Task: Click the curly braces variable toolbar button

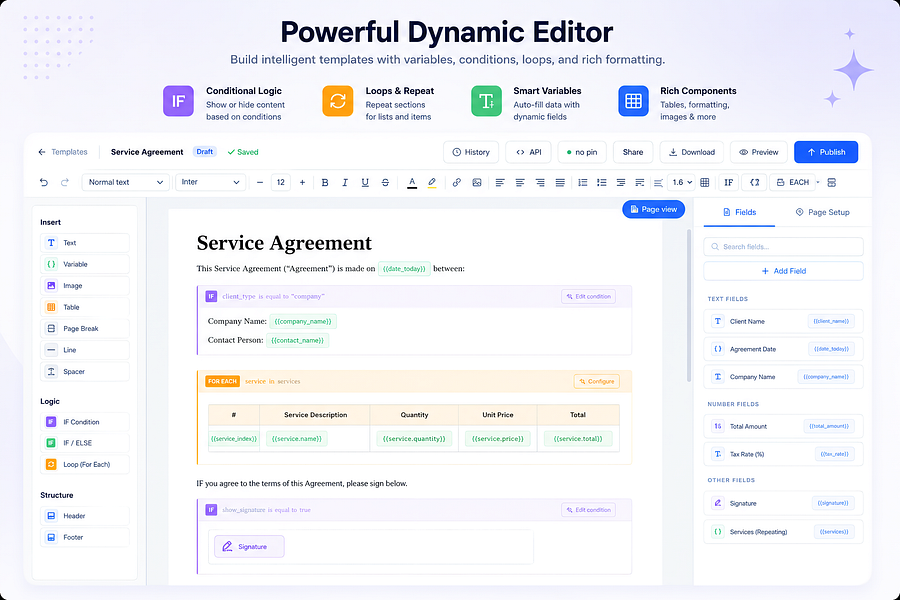Action: point(755,183)
